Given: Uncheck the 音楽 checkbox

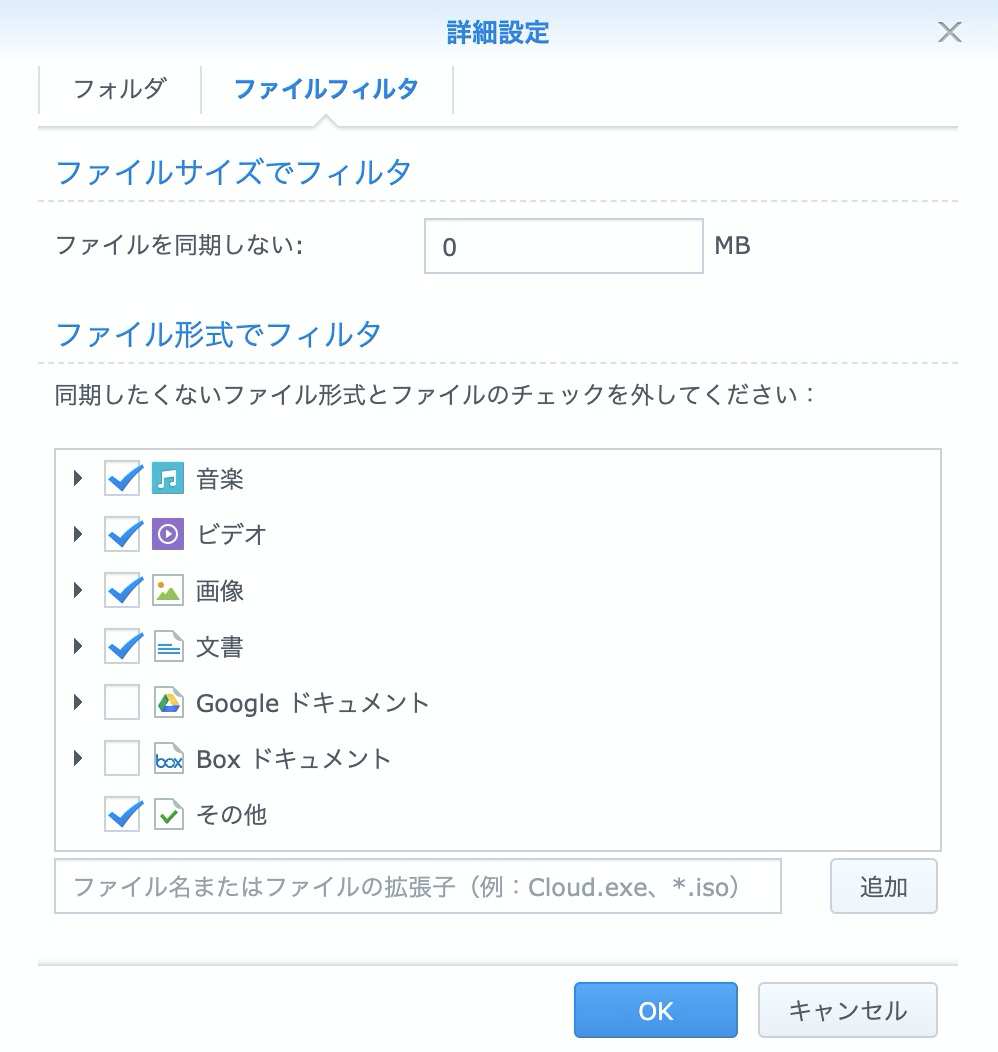Looking at the screenshot, I should pos(122,479).
